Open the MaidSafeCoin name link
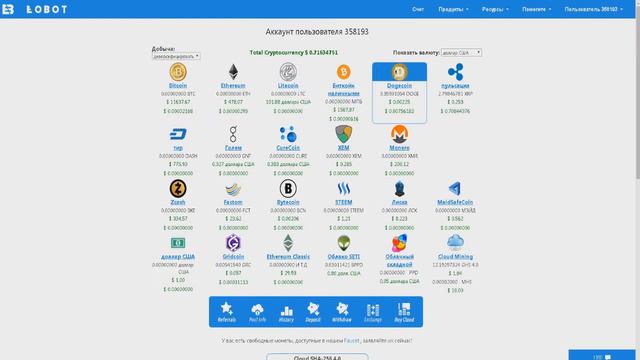640x360 pixels. coord(455,202)
